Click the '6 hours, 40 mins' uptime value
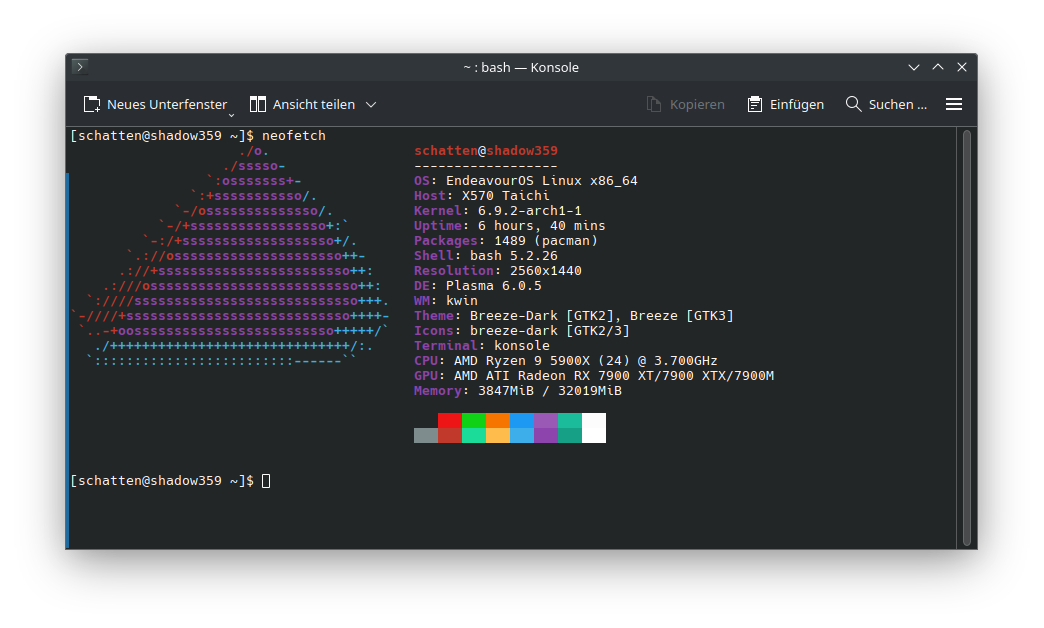The width and height of the screenshot is (1044, 628). [x=541, y=226]
